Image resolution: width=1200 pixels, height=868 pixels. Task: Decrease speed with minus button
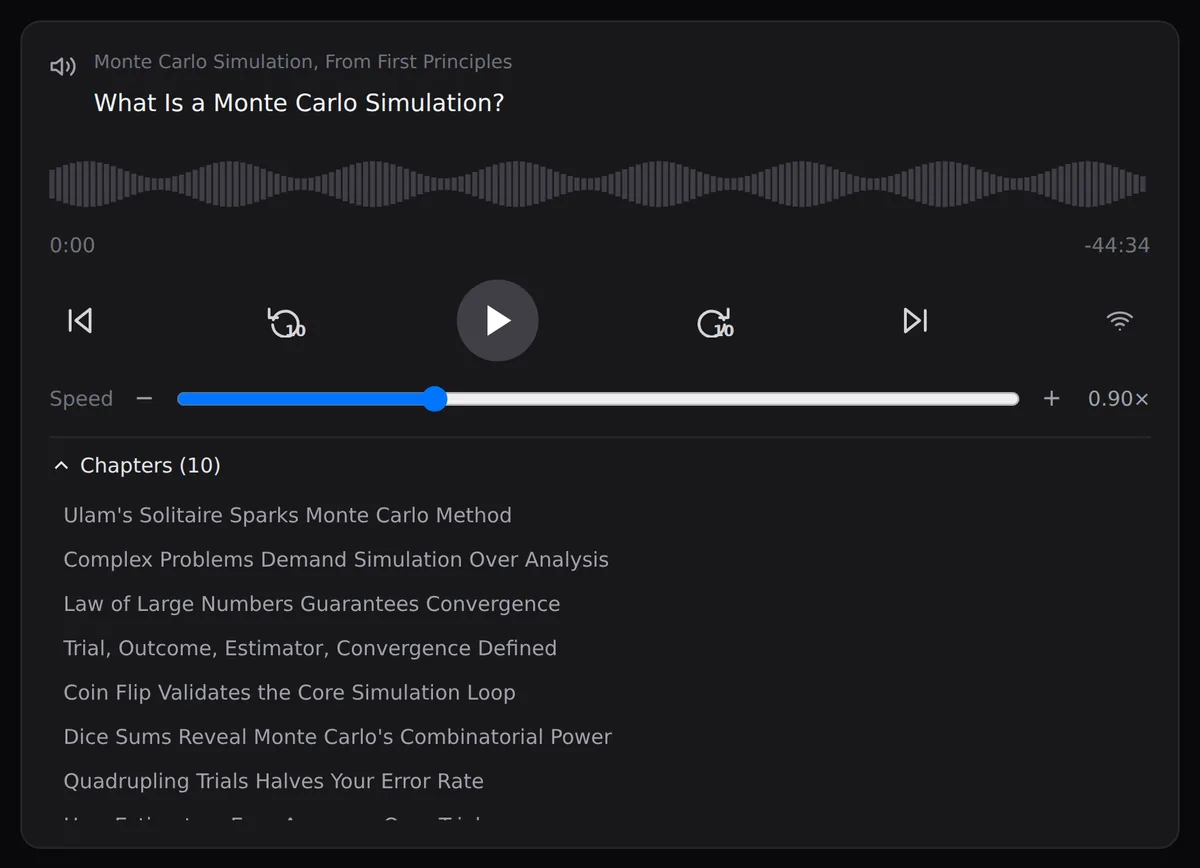pos(144,398)
